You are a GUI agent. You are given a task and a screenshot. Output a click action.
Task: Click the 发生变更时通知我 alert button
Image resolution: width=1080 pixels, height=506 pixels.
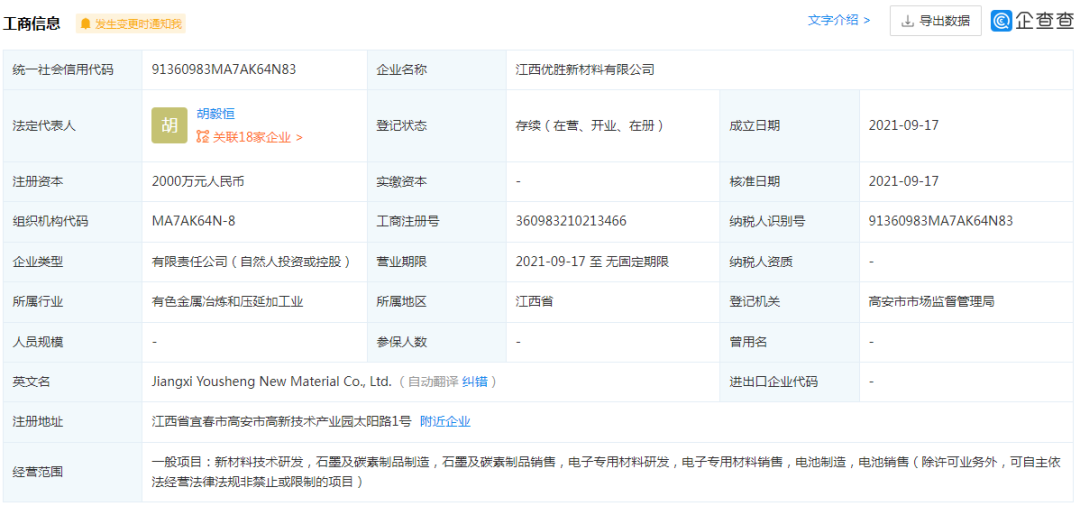click(x=131, y=24)
